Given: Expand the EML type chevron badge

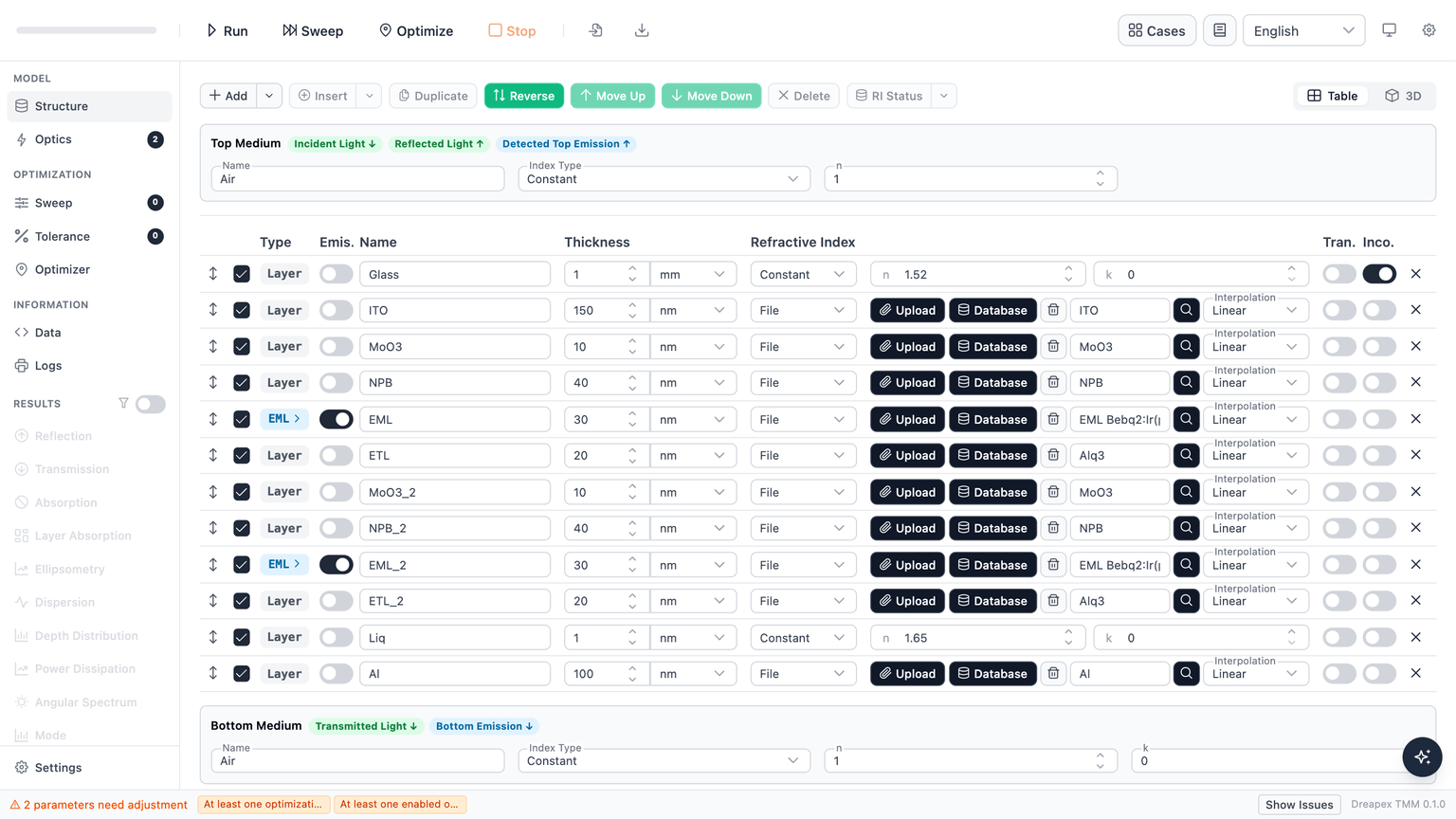Looking at the screenshot, I should click(x=284, y=419).
